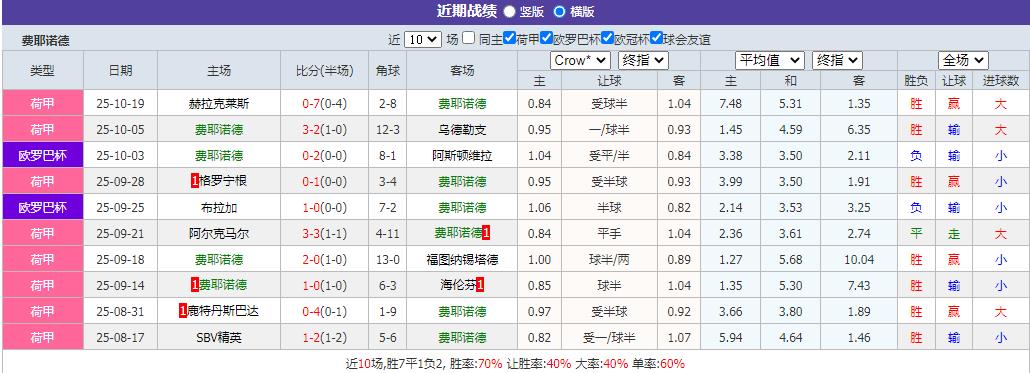Click the 10.04 away odds value
This screenshot has height=373, width=1030.
859,259
